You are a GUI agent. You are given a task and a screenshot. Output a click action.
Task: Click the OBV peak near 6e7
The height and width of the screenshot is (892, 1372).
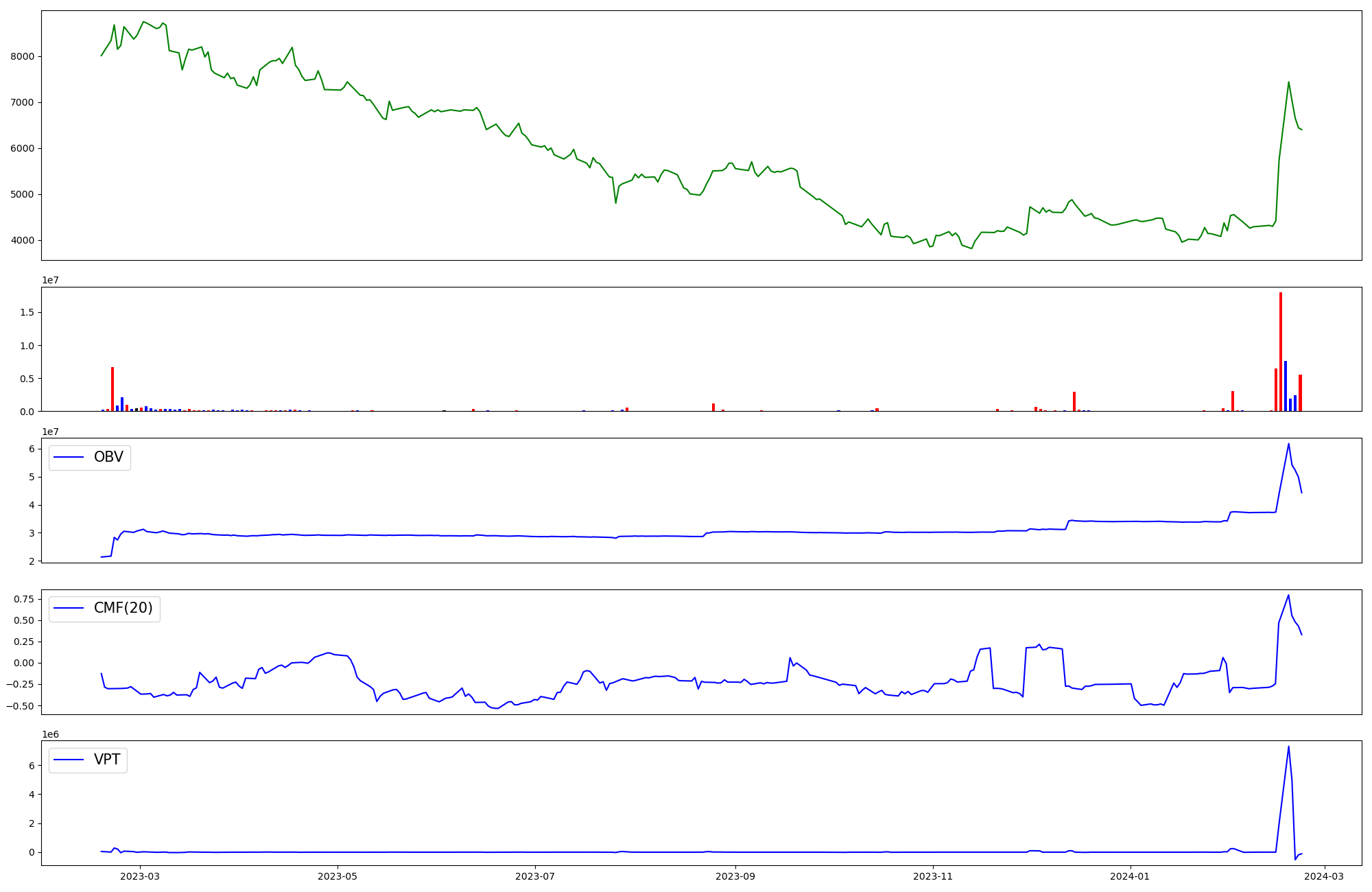click(1288, 444)
